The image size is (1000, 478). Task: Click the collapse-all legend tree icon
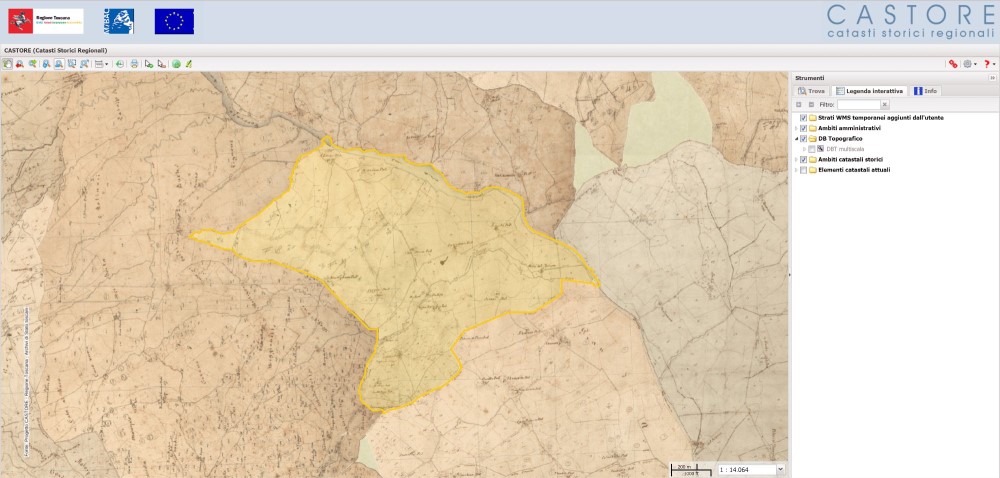[811, 105]
